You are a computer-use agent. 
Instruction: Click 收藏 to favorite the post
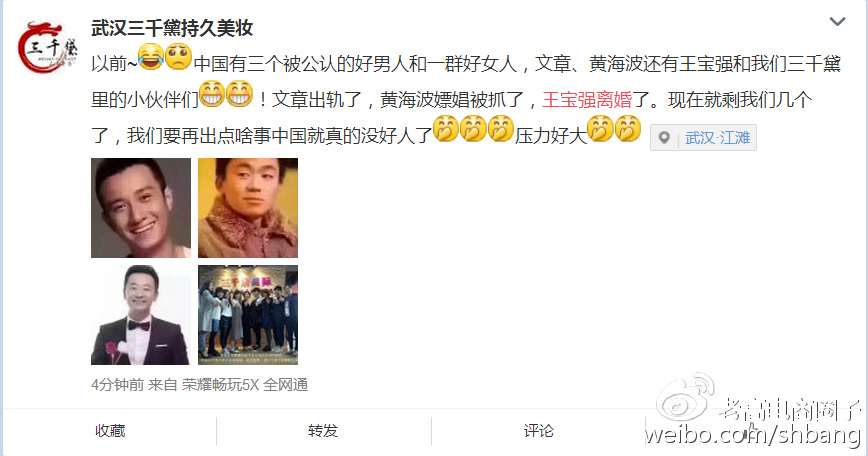(x=110, y=431)
